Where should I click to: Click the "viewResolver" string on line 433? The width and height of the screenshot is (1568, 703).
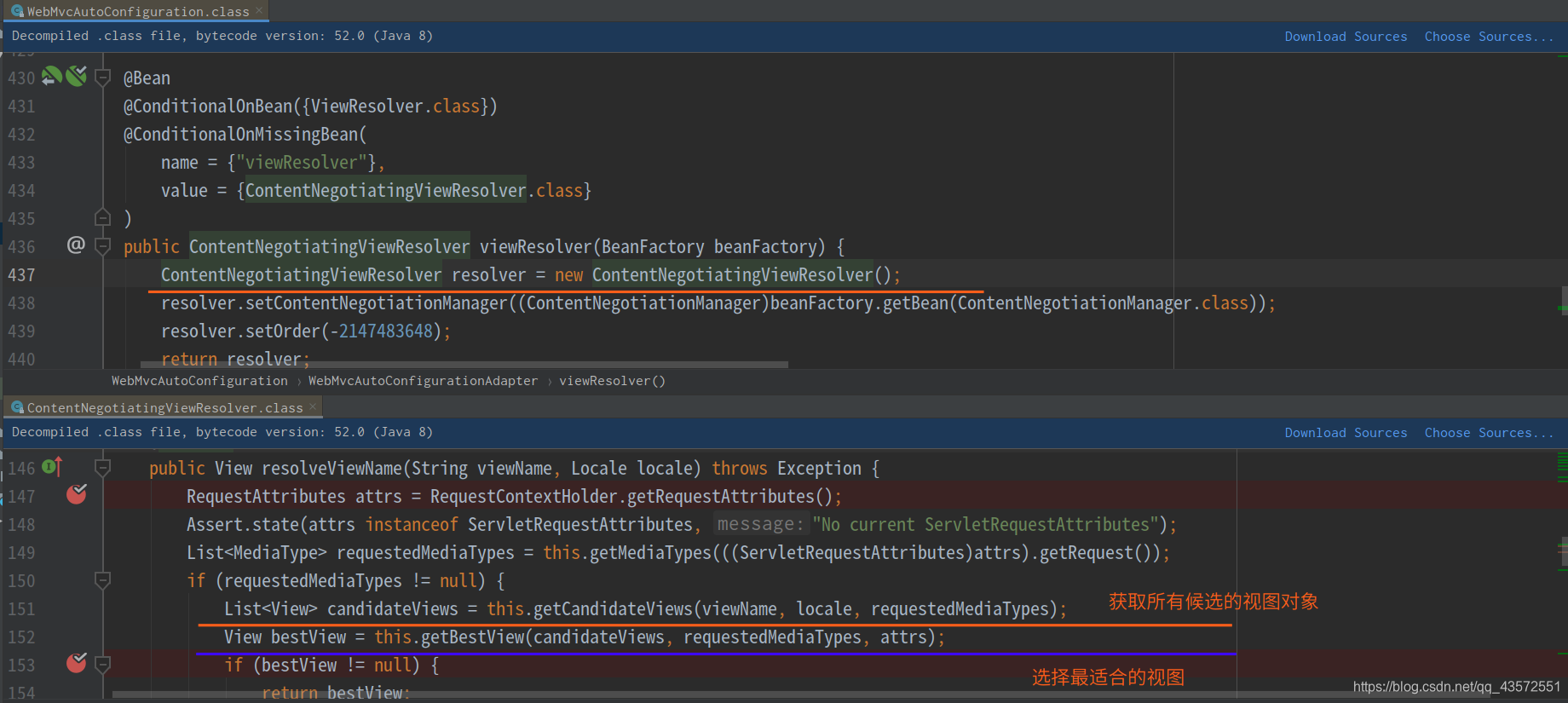tap(302, 162)
